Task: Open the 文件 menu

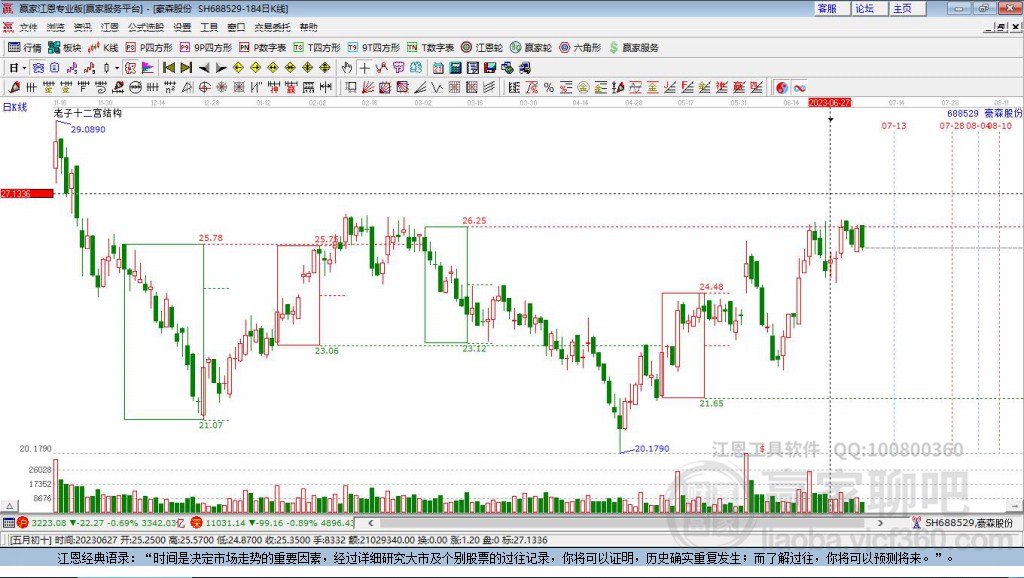Action: click(28, 27)
